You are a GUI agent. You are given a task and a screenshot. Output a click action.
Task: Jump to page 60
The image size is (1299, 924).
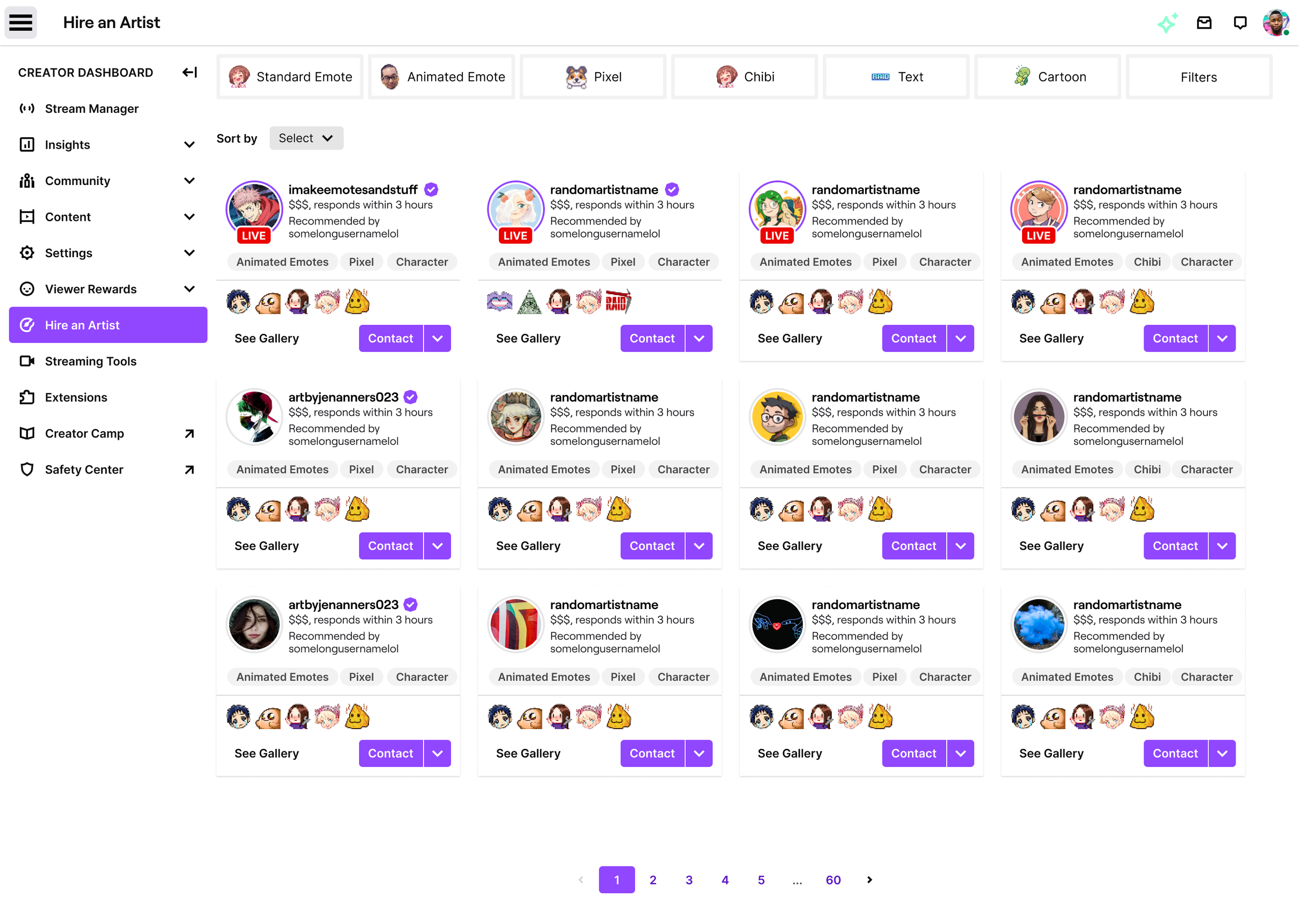point(833,880)
